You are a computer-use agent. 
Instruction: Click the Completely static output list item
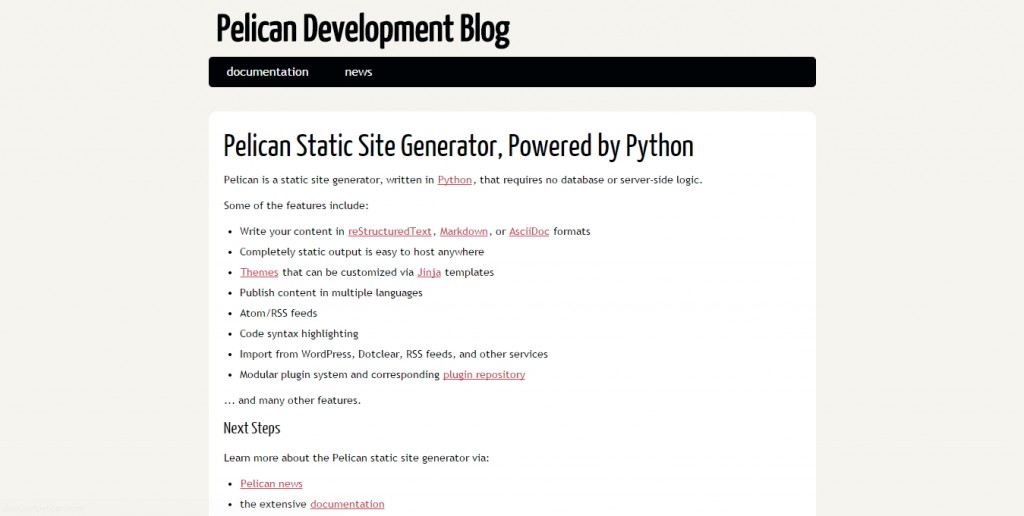pyautogui.click(x=361, y=252)
